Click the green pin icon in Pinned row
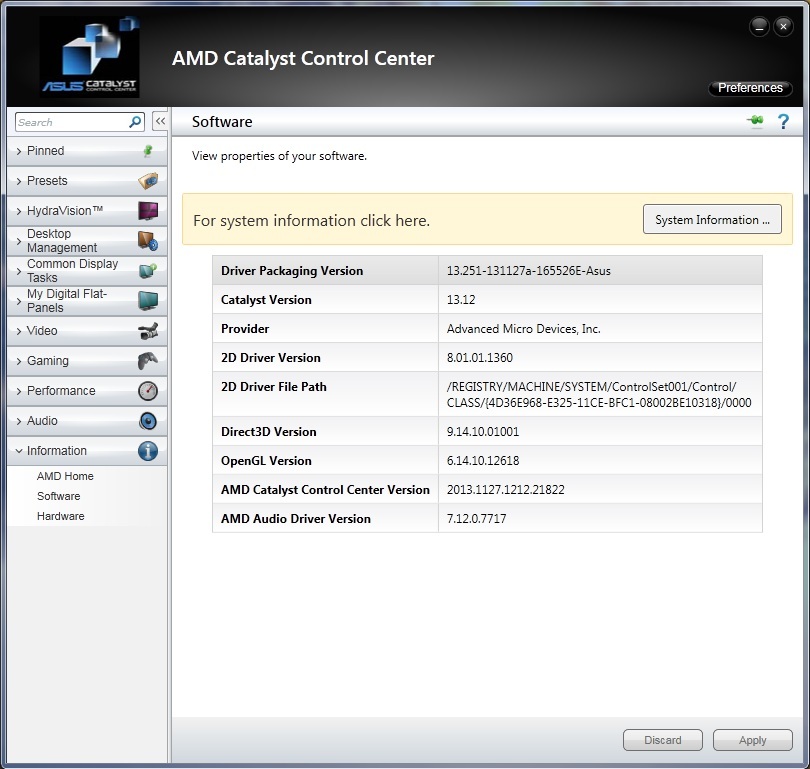Viewport: 810px width, 769px height. point(148,151)
